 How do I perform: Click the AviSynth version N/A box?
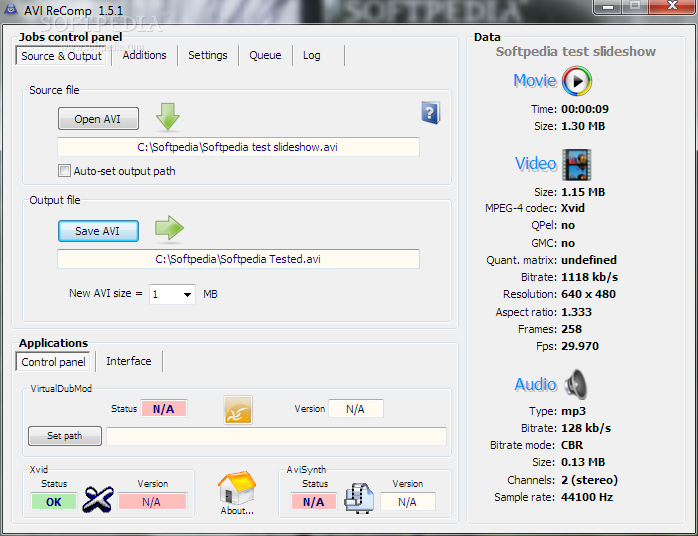(407, 502)
